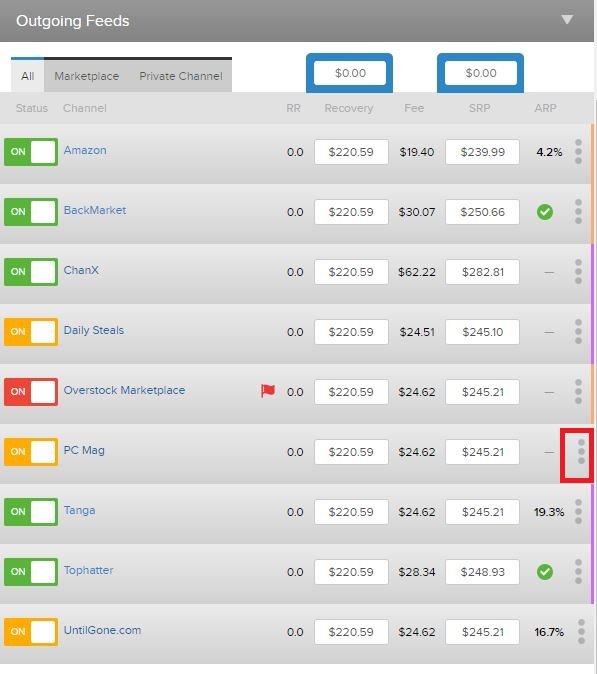
Task: Click the Tophatter fee value $28.34
Action: (416, 572)
